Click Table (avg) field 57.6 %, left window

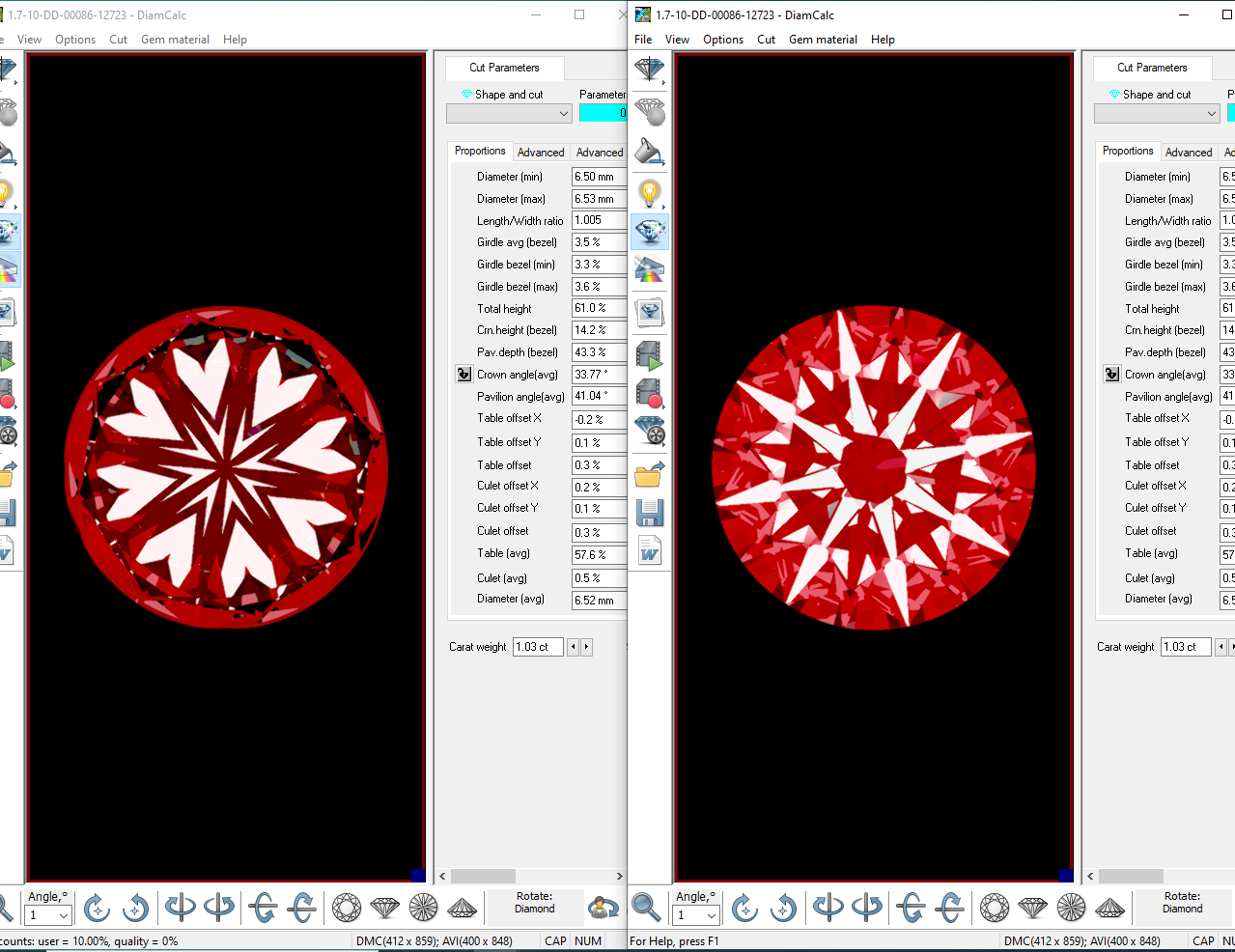click(599, 555)
